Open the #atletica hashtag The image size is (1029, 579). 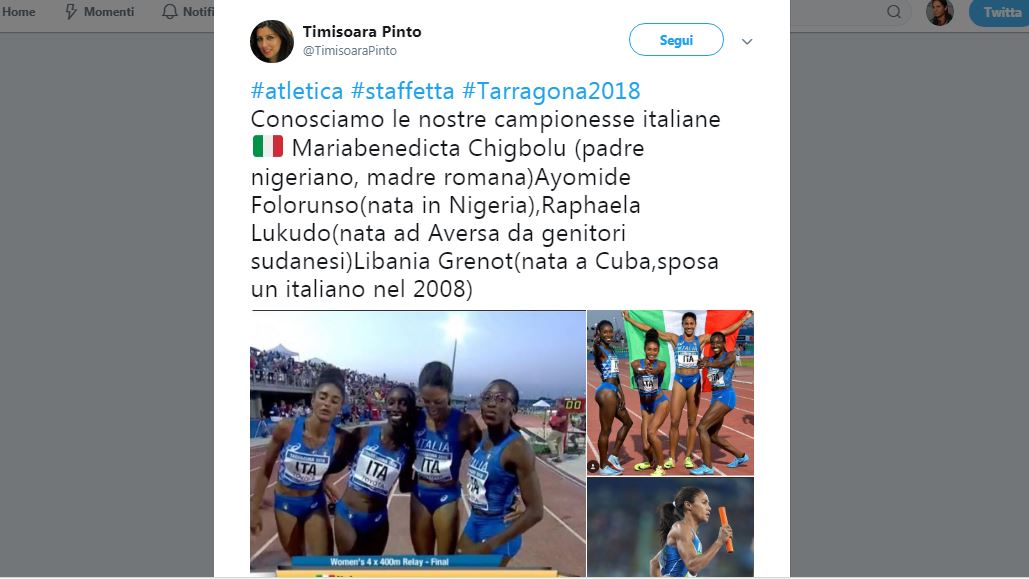click(x=297, y=91)
